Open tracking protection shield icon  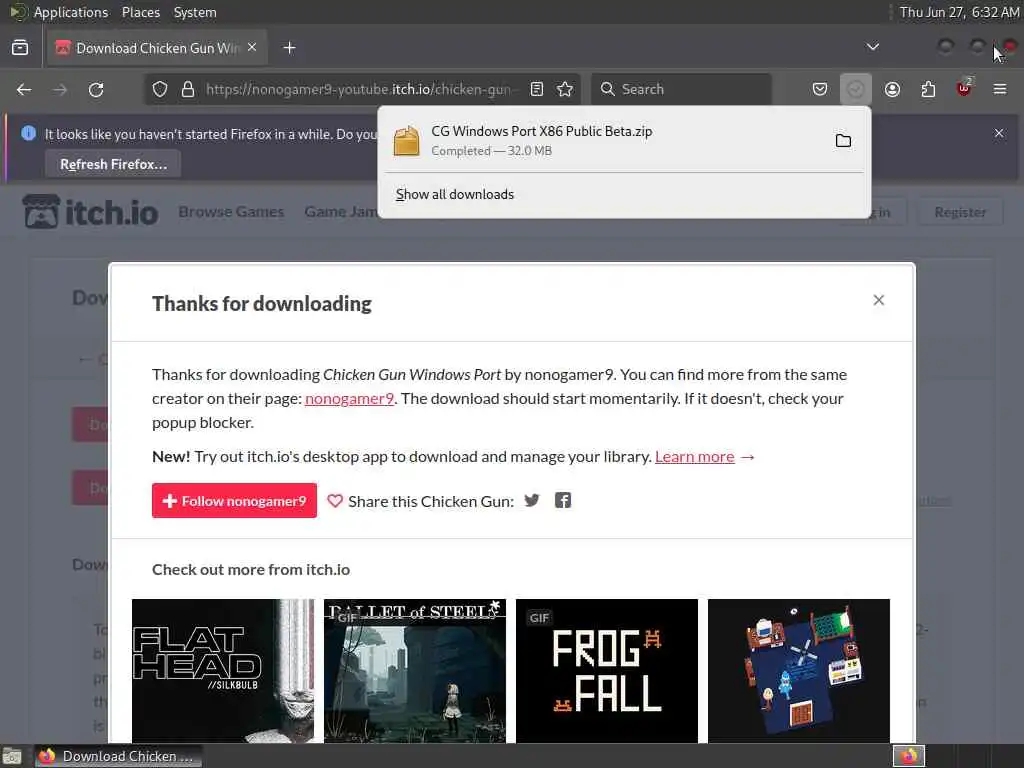point(160,89)
